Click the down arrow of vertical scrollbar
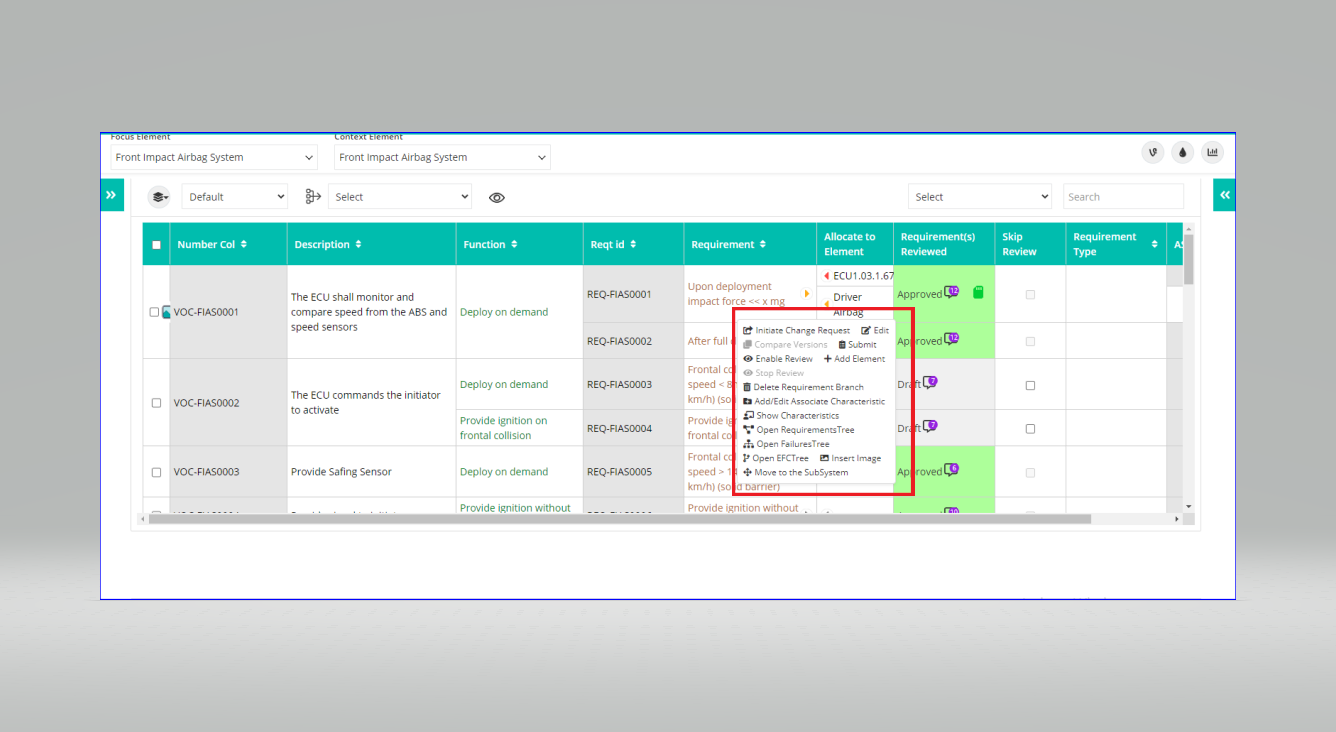The height and width of the screenshot is (732, 1336). 1188,507
